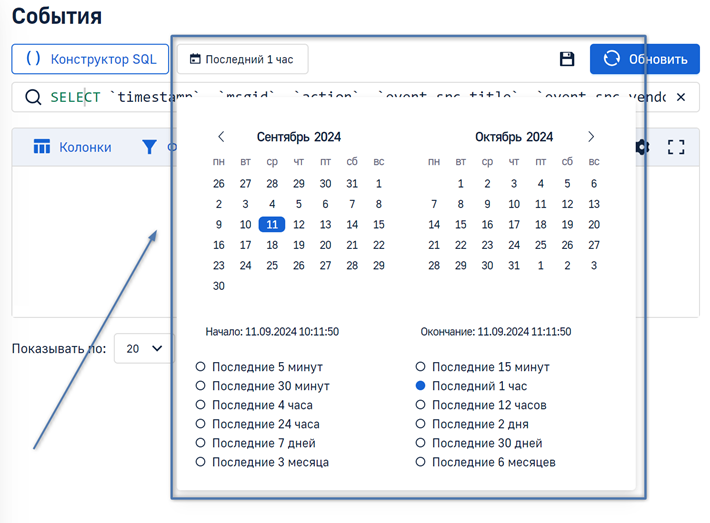This screenshot has height=523, width=710.
Task: Click the save floppy disk icon
Action: (x=567, y=59)
